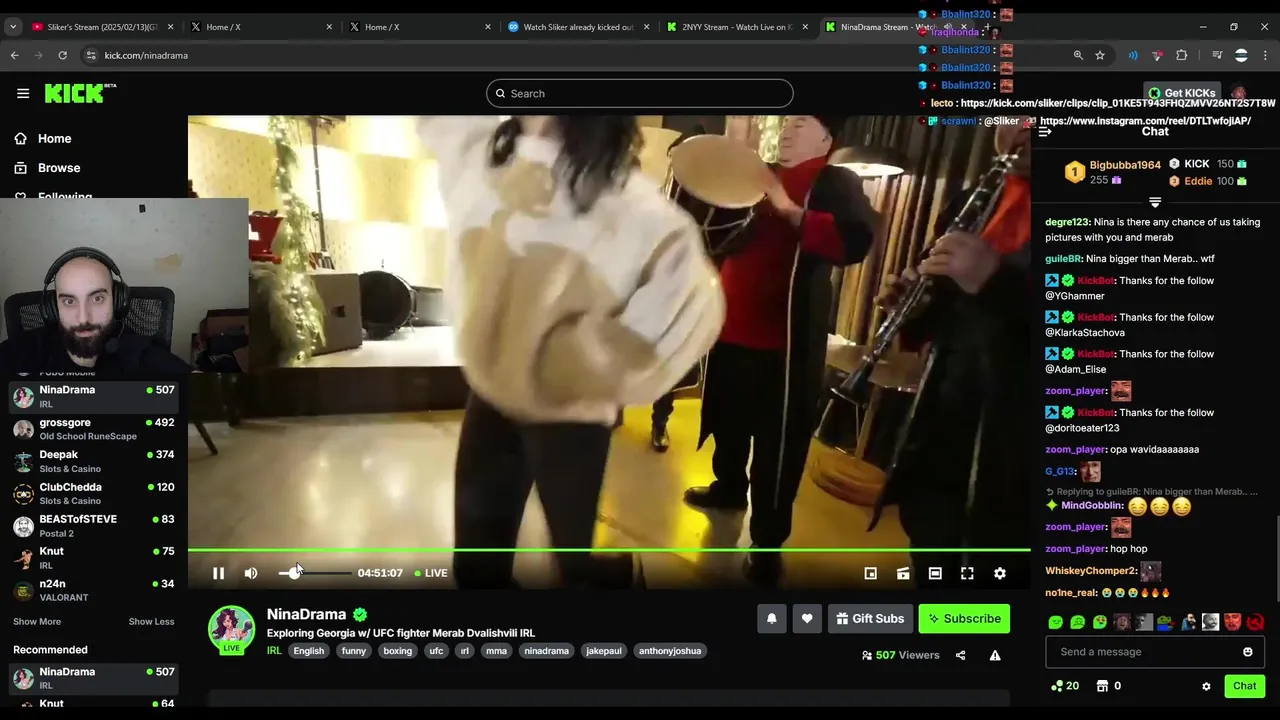Select the mma tag
Screen dimensions: 1280x720
[496, 651]
